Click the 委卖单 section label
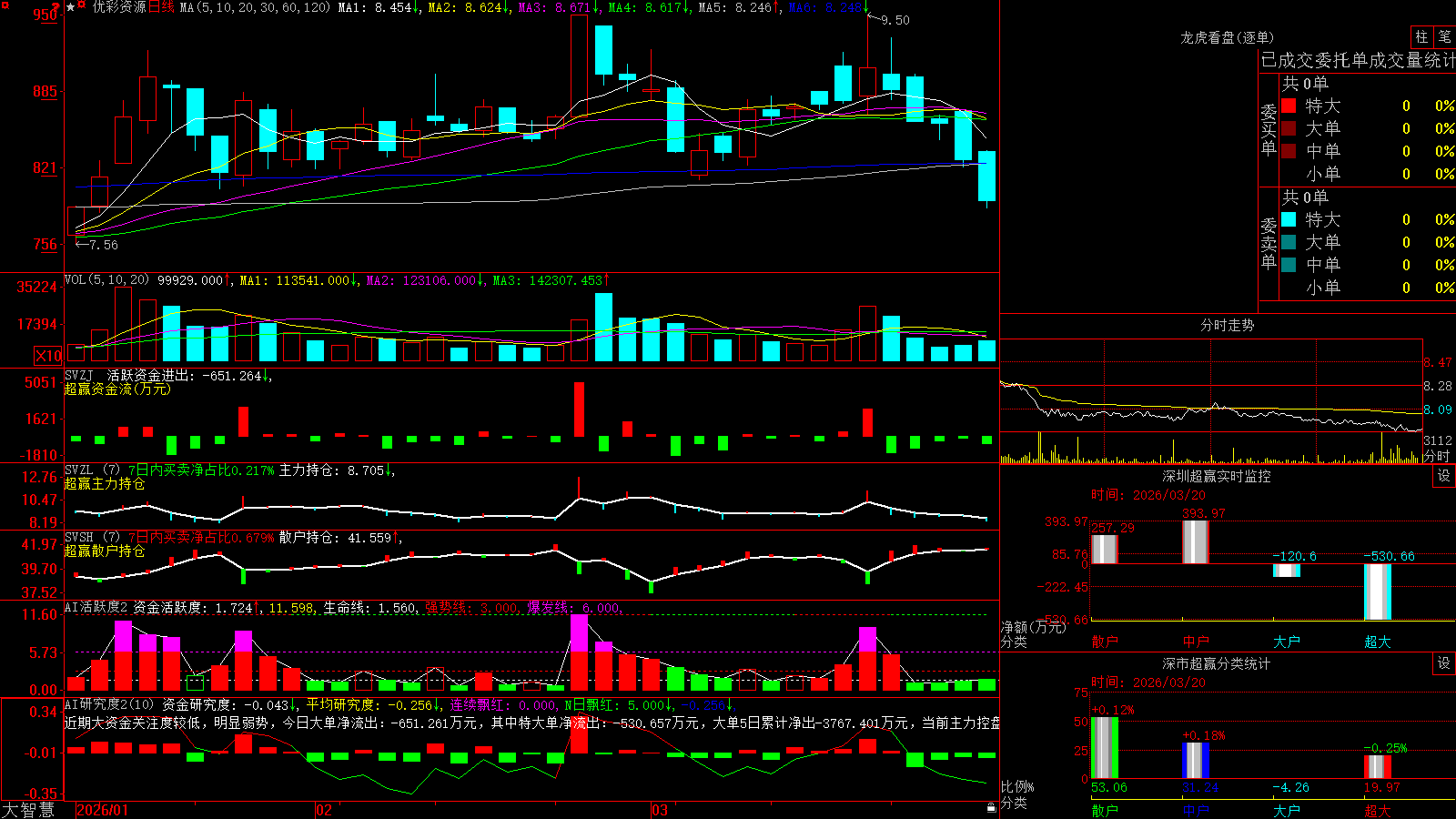Screen dimensions: 1456x819 click(1269, 244)
